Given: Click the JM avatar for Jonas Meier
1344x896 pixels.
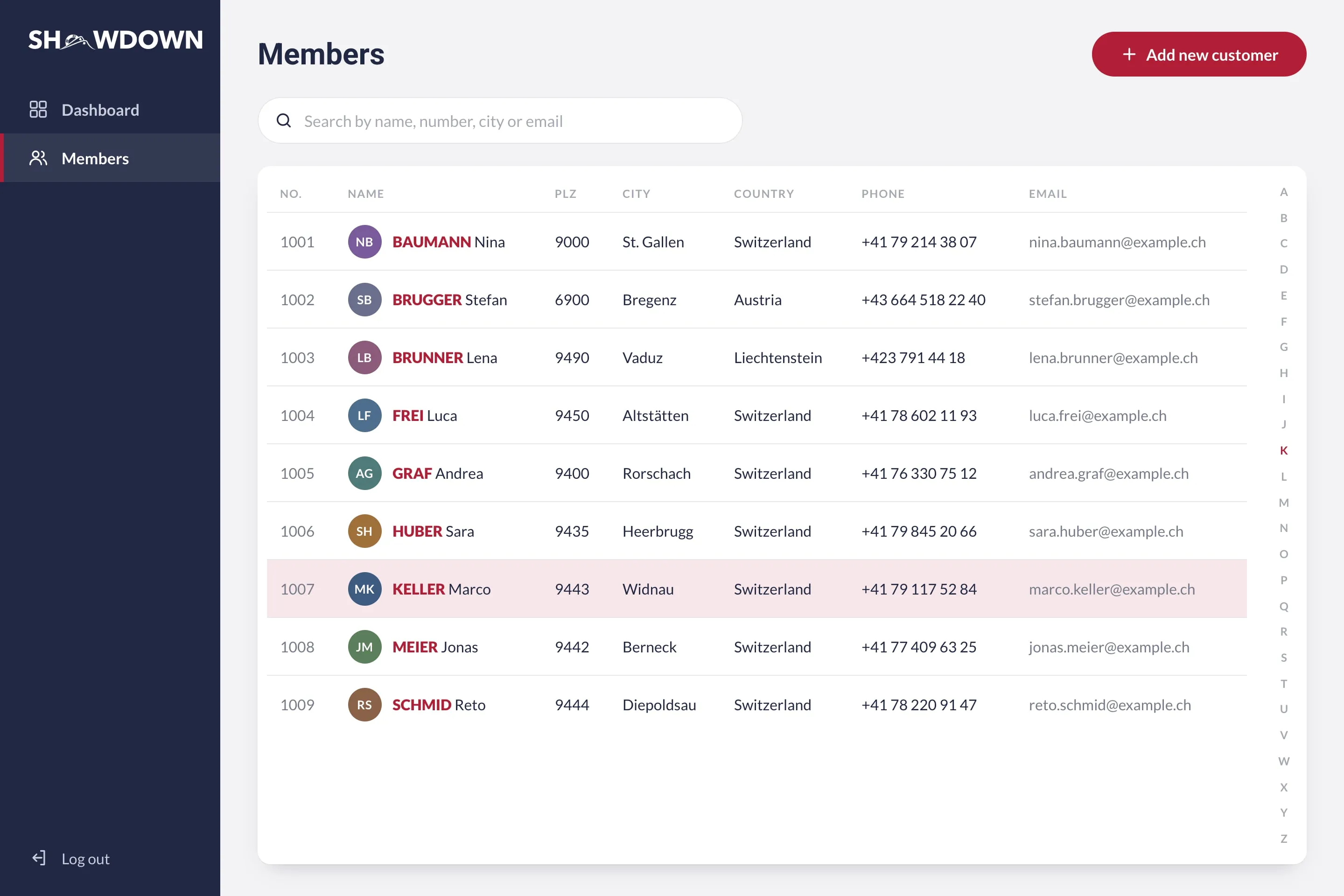Looking at the screenshot, I should coord(364,647).
